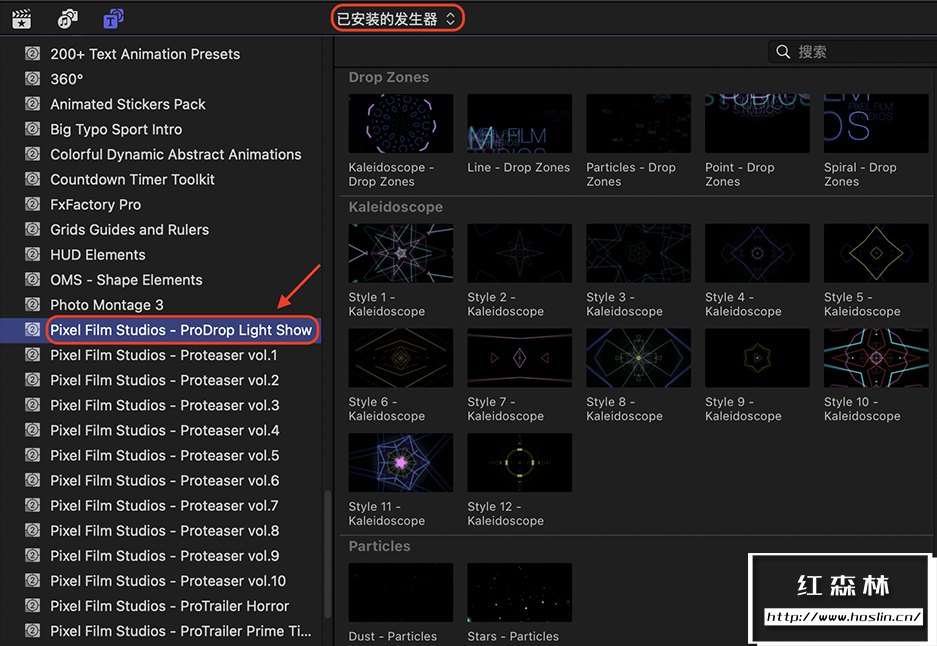
Task: Select the Style 5 - Kaleidoscope thumbnail
Action: (x=876, y=253)
